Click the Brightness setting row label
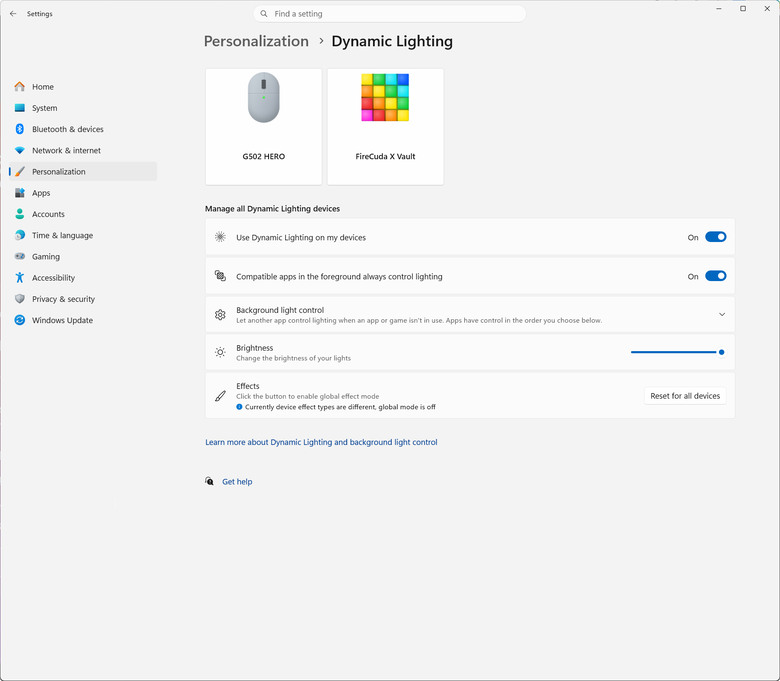This screenshot has height=681, width=780. (x=255, y=348)
